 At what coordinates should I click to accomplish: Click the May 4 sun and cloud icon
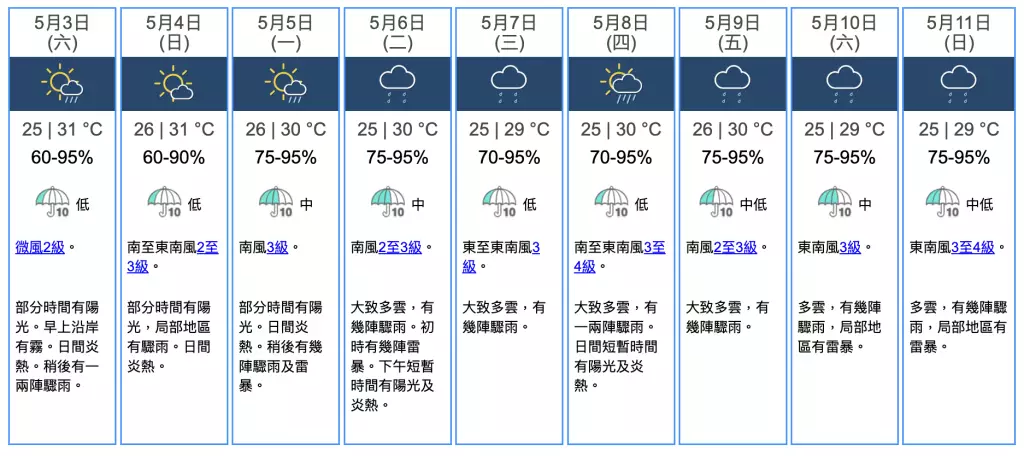[x=174, y=84]
